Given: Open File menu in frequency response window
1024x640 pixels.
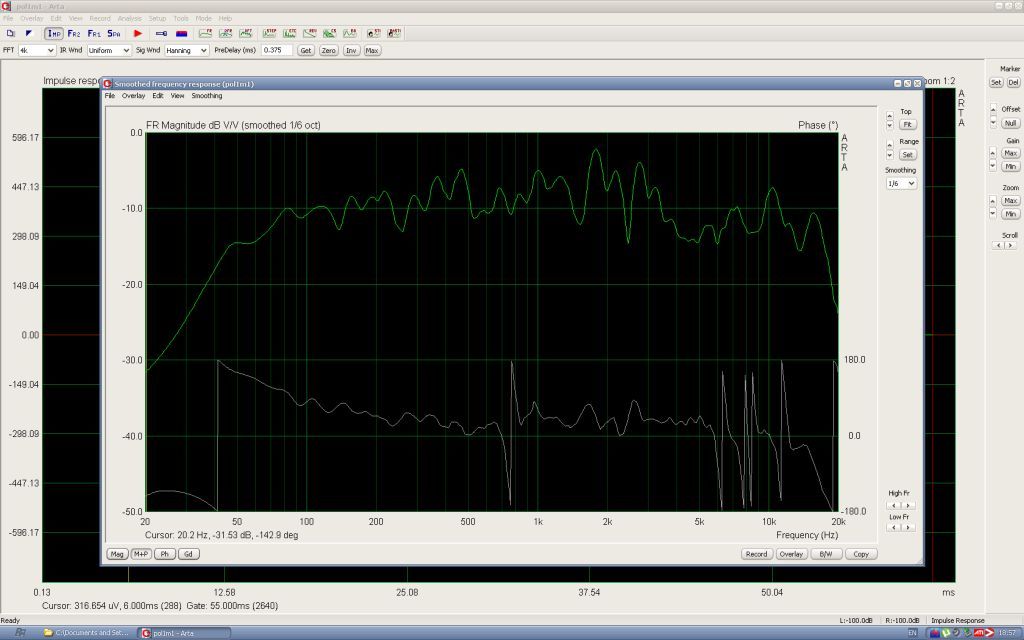Looking at the screenshot, I should (x=110, y=96).
